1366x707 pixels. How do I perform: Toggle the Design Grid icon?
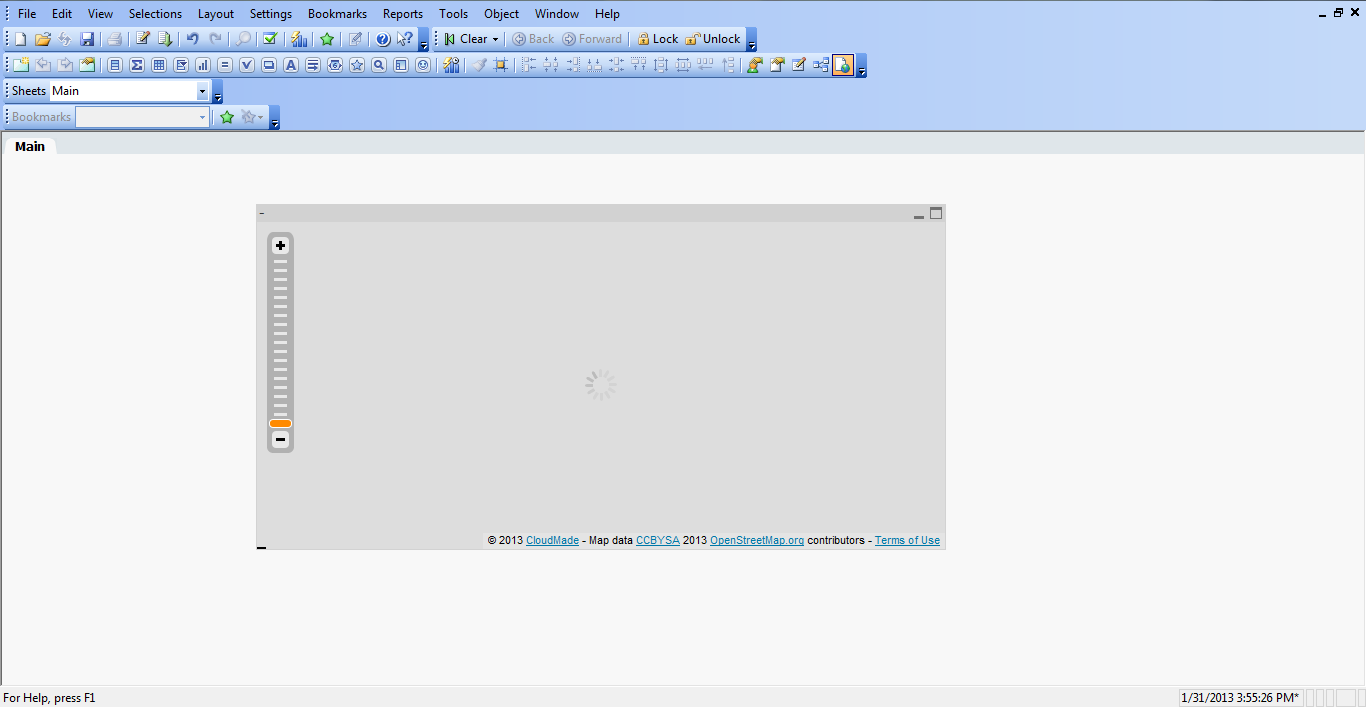[501, 65]
